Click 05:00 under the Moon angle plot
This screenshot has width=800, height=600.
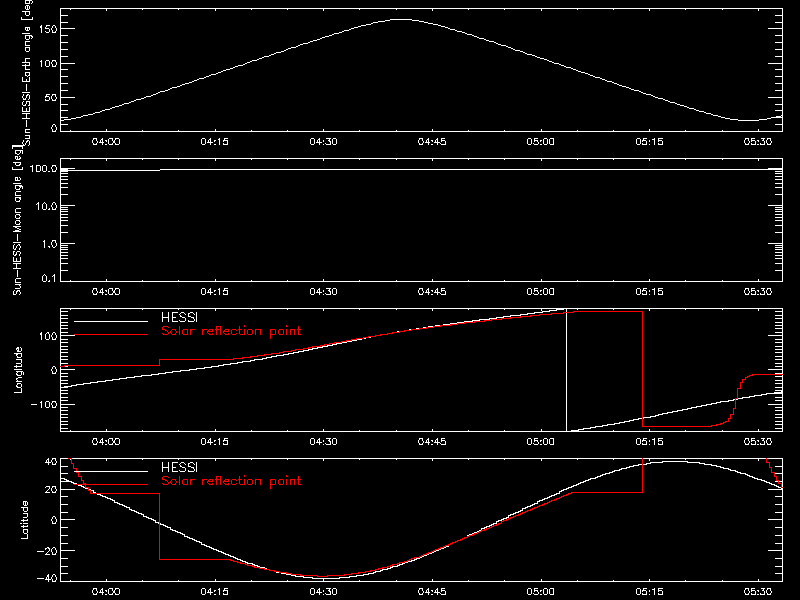(541, 292)
